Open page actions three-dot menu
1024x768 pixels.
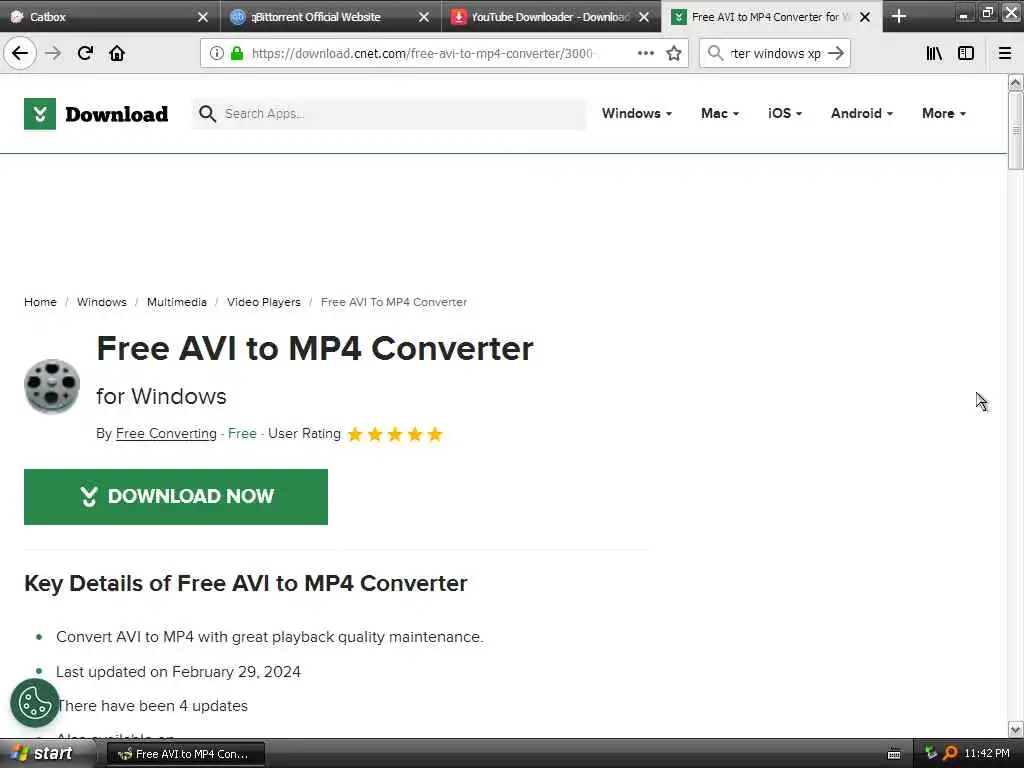pyautogui.click(x=645, y=53)
